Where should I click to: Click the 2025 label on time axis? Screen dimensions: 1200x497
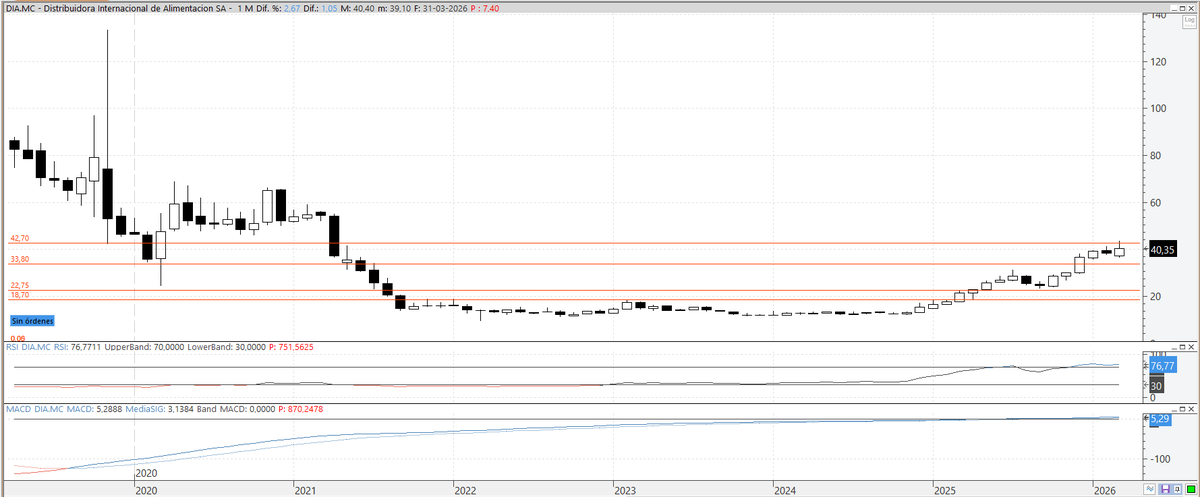[x=945, y=490]
